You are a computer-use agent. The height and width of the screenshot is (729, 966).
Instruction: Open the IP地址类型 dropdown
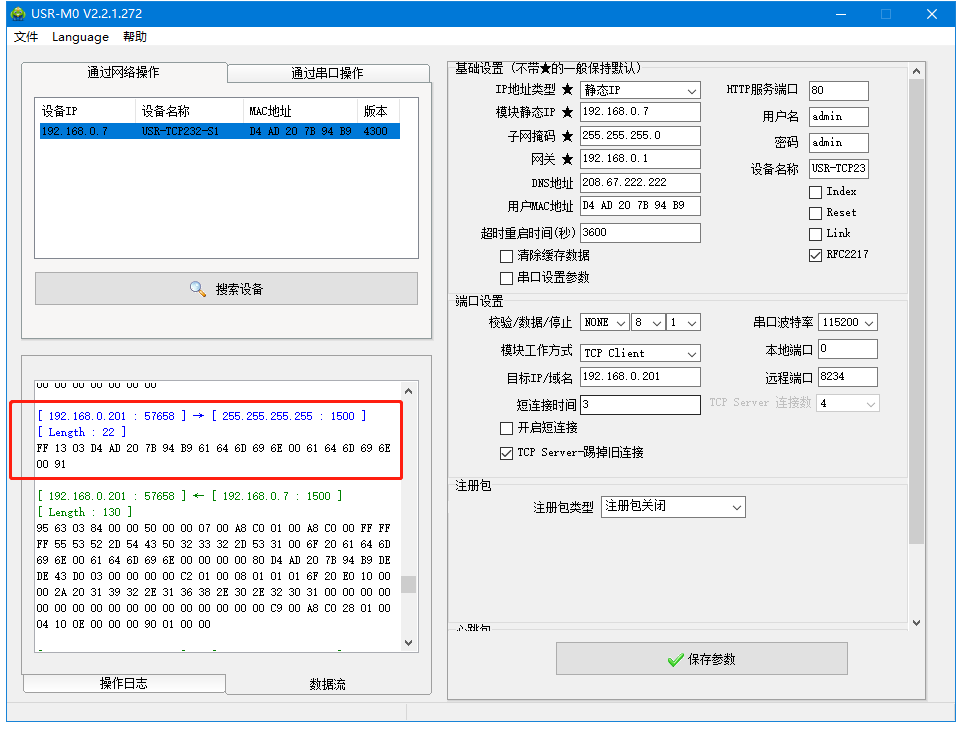point(640,91)
